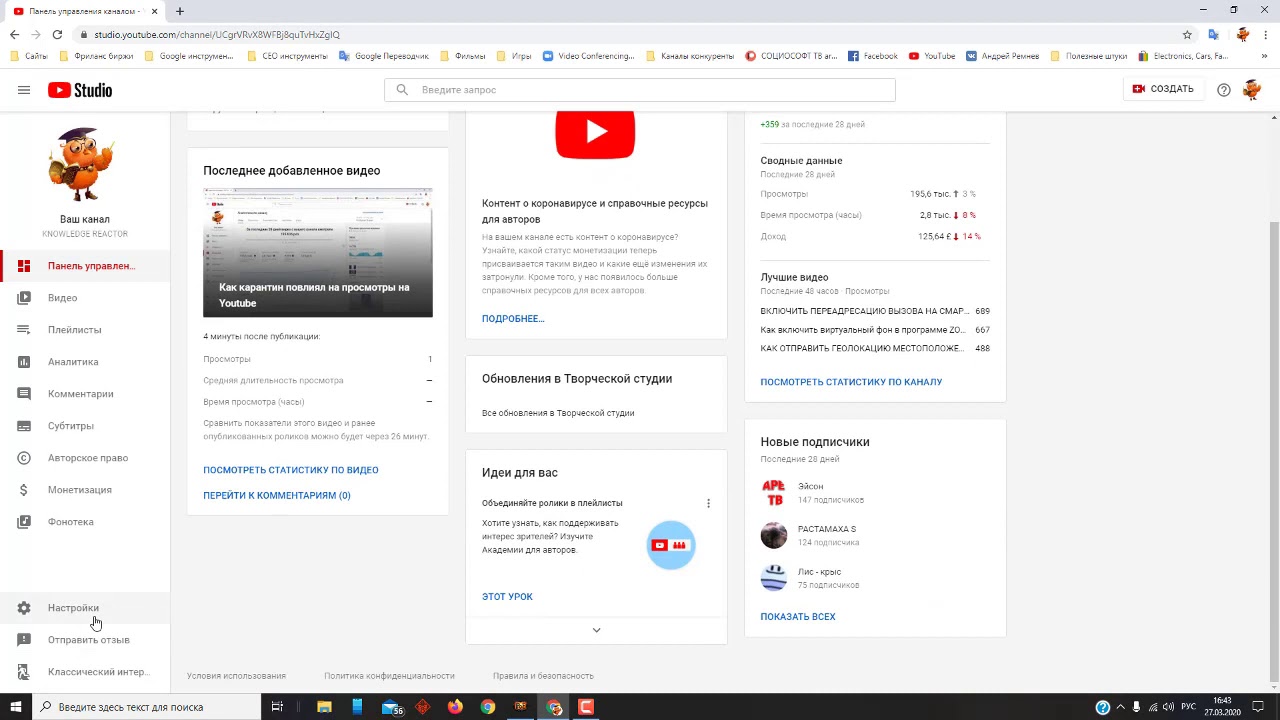Open YouTube bookmark in bookmarks bar
Screen dimensions: 1280x720
(932, 56)
